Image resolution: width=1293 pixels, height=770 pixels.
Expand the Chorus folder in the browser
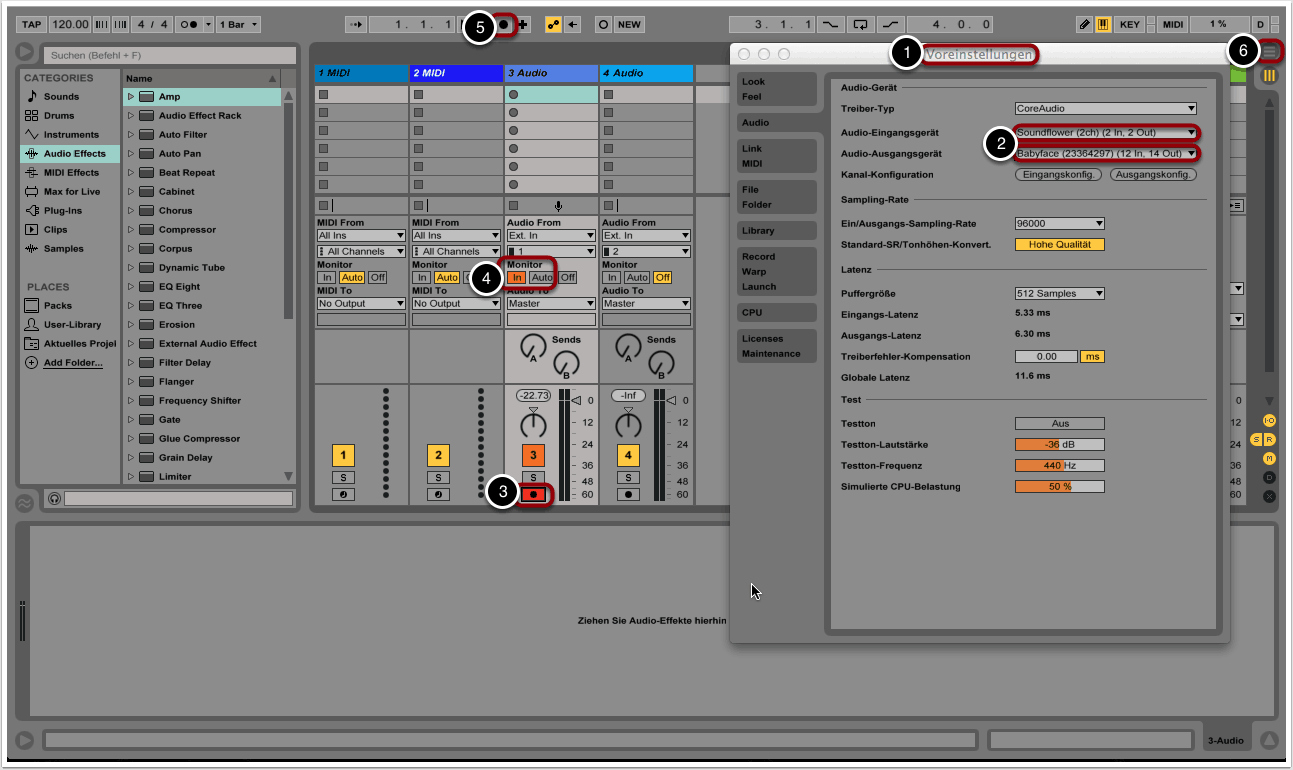[130, 211]
